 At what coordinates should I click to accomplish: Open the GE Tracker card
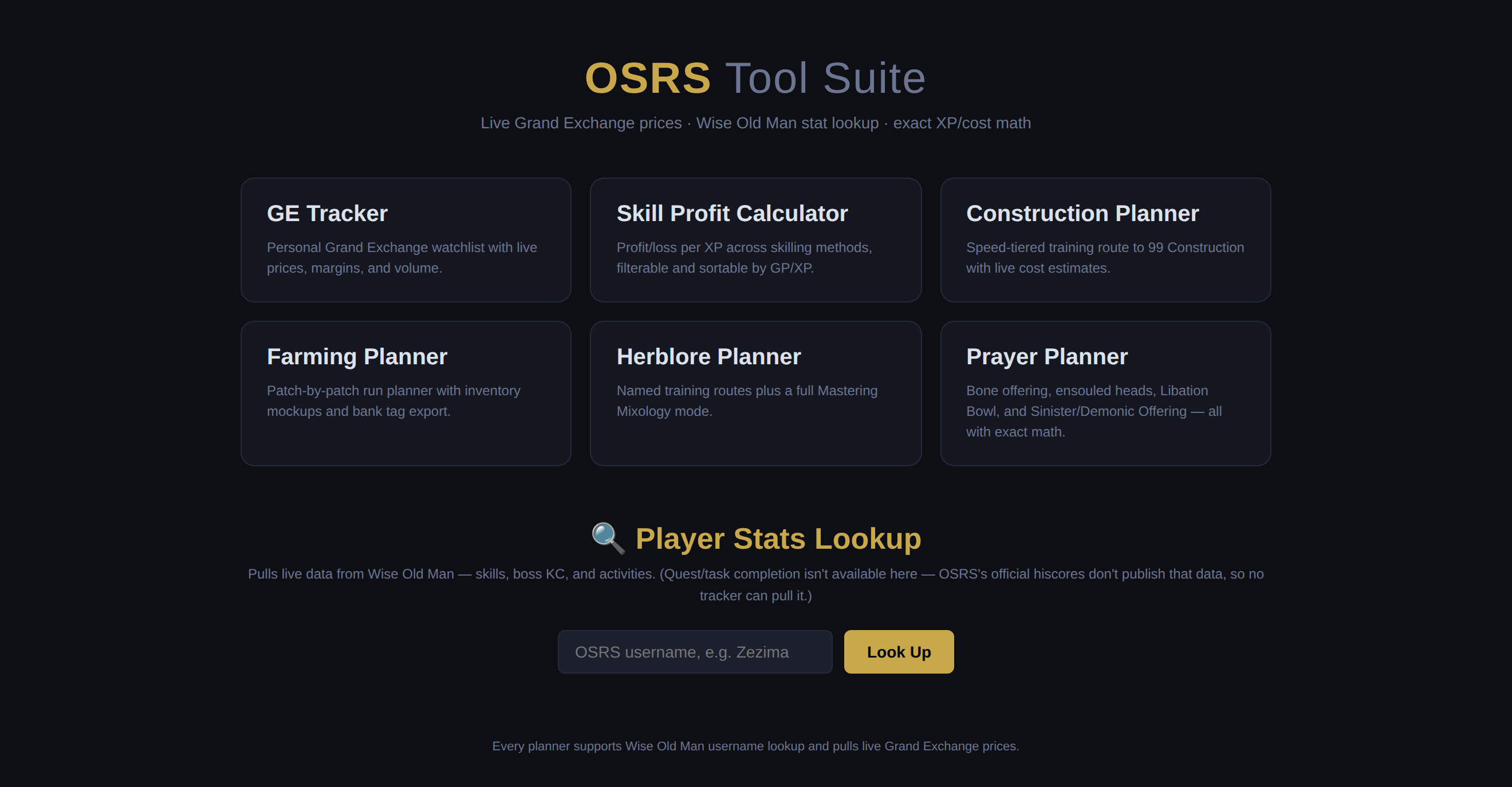point(405,240)
